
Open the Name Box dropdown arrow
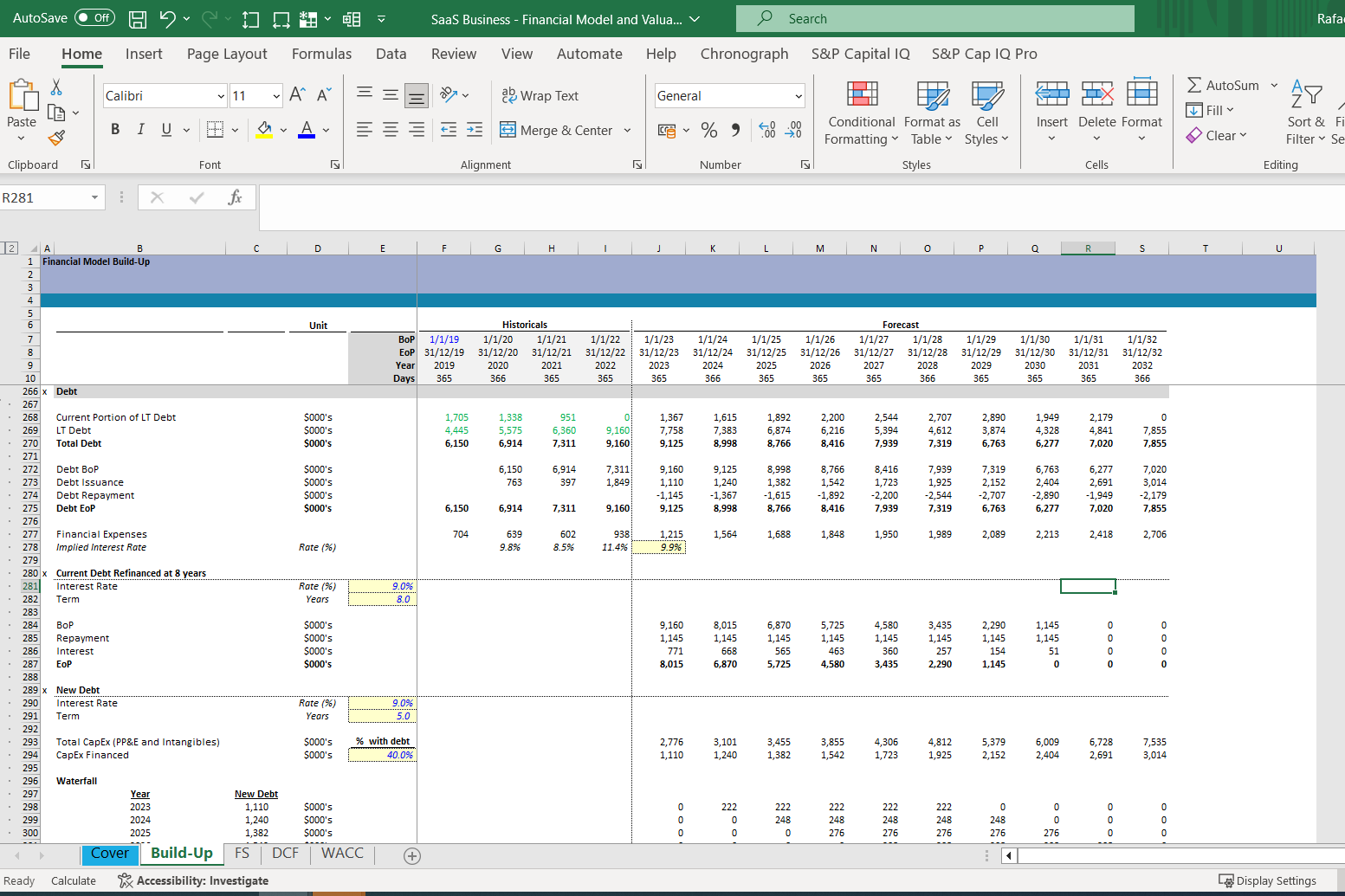pyautogui.click(x=94, y=198)
